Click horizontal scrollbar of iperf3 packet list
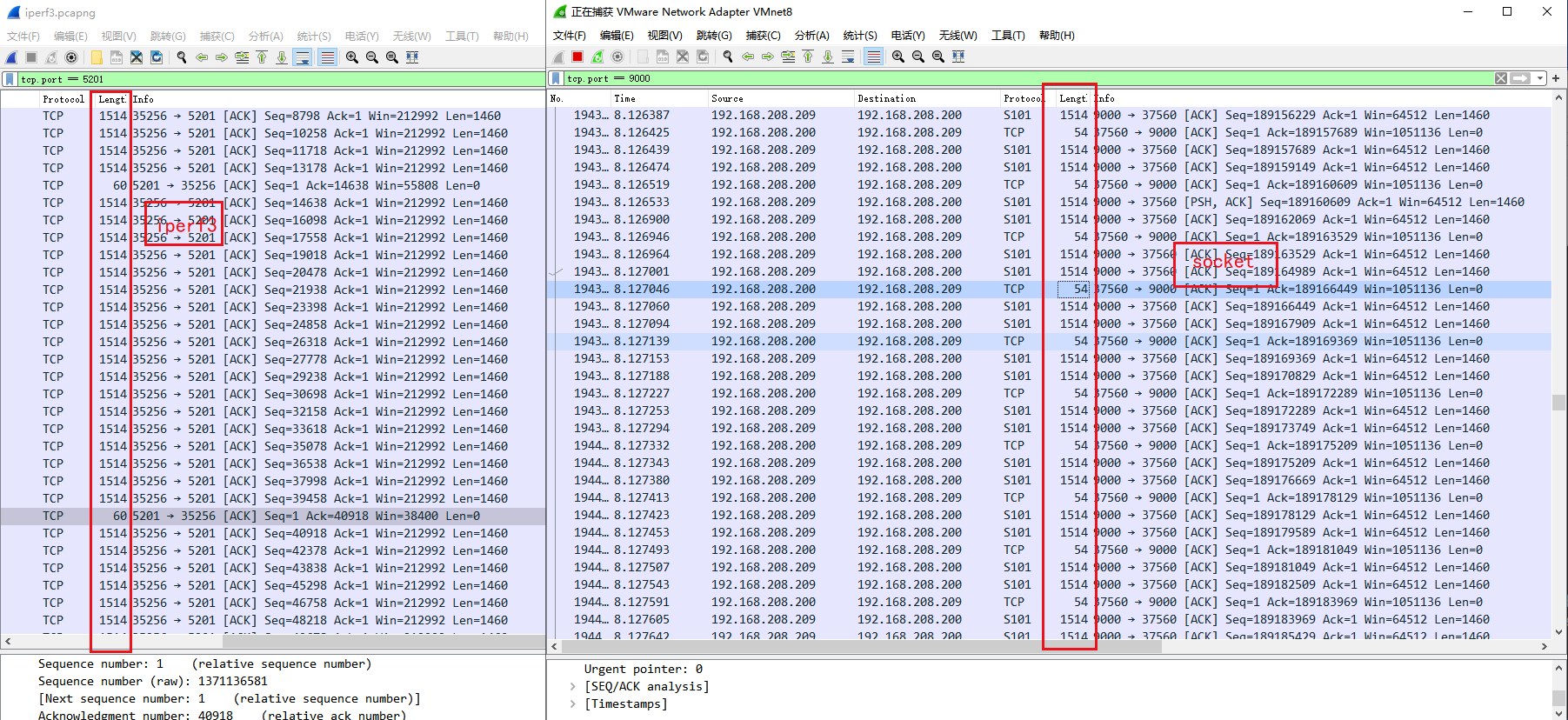This screenshot has height=720, width=1568. click(383, 642)
